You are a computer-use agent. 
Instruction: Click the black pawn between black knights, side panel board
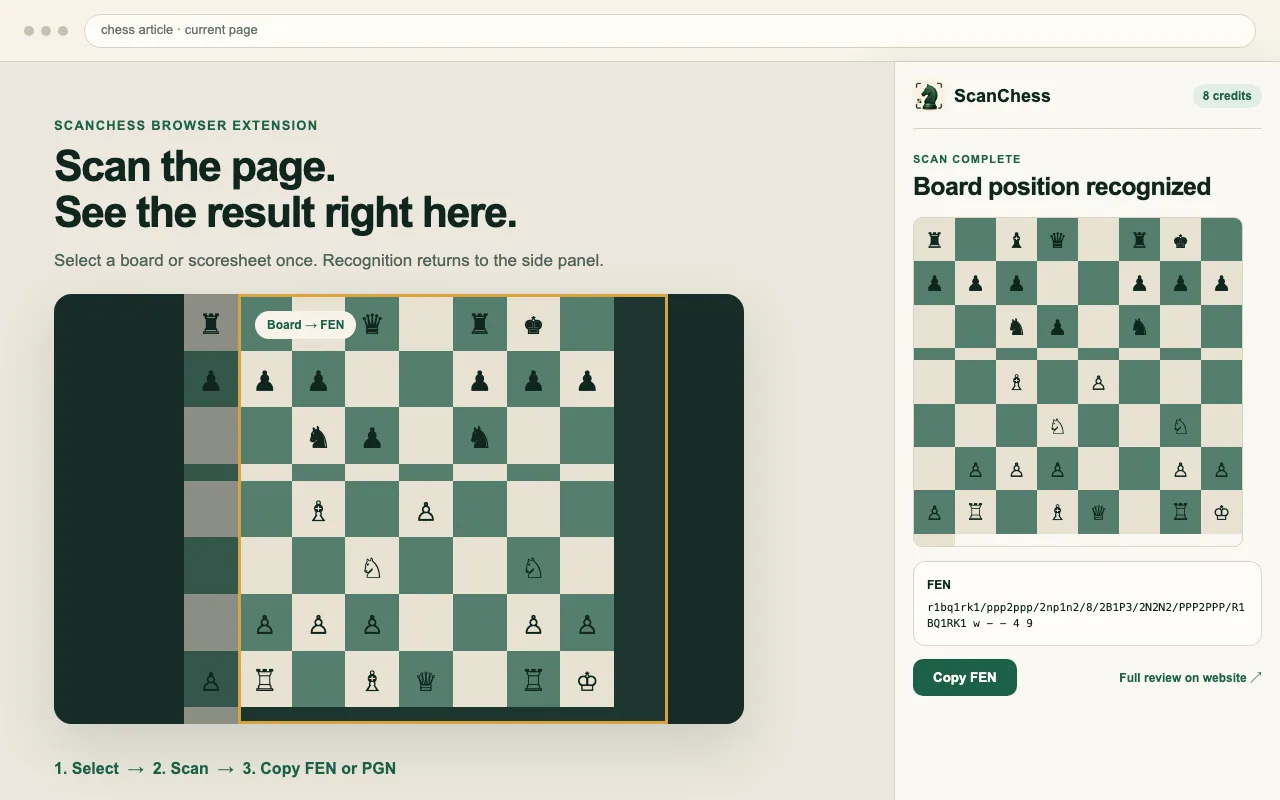pos(1057,326)
